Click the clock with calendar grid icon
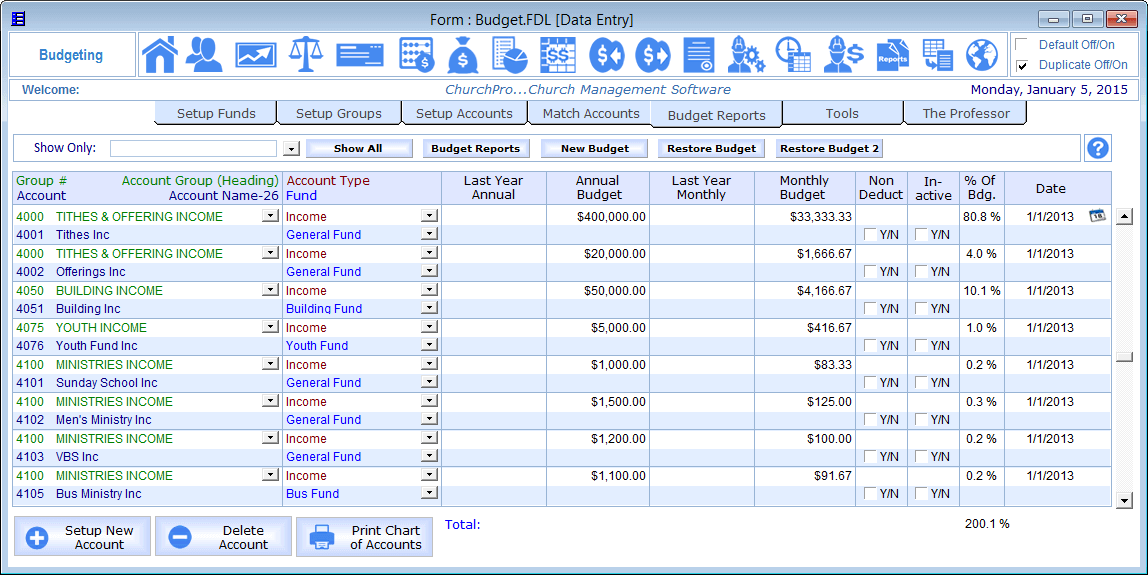Viewport: 1148px width, 575px height. click(x=793, y=55)
